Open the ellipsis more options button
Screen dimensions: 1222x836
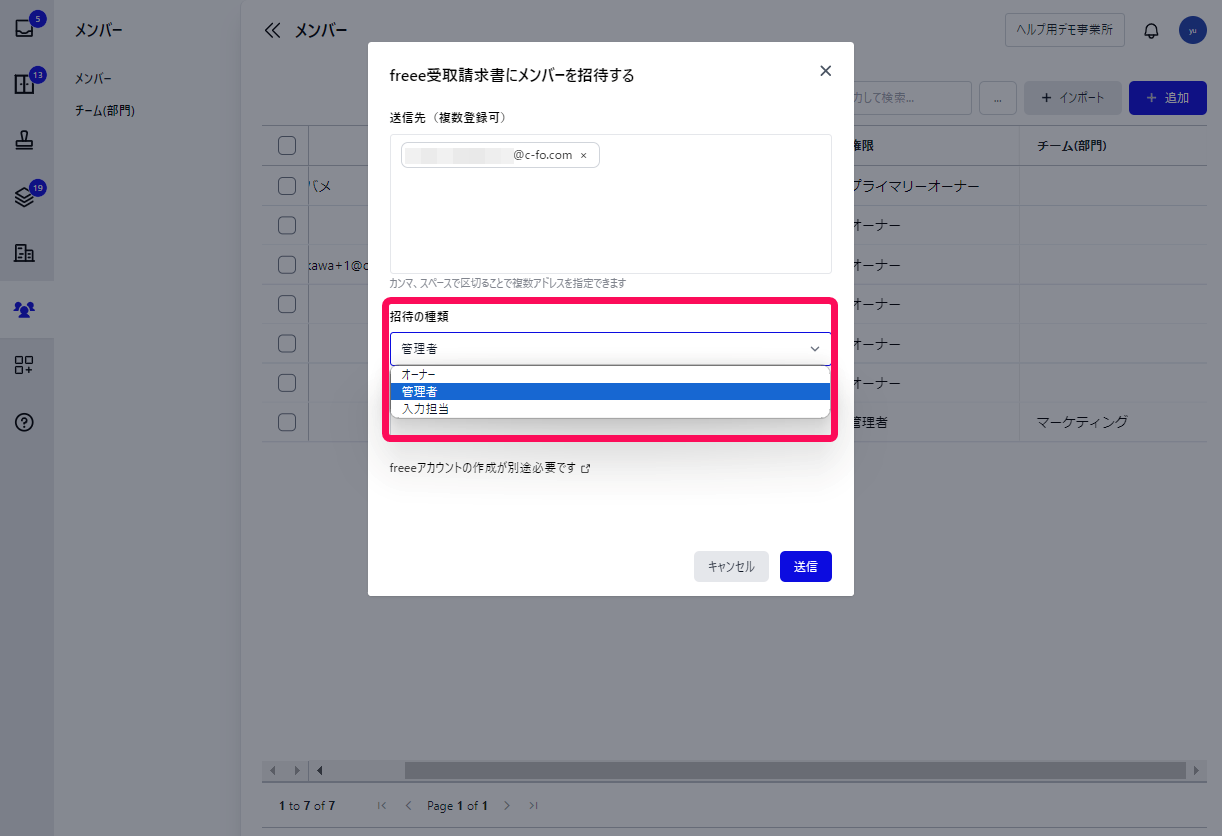coord(998,98)
